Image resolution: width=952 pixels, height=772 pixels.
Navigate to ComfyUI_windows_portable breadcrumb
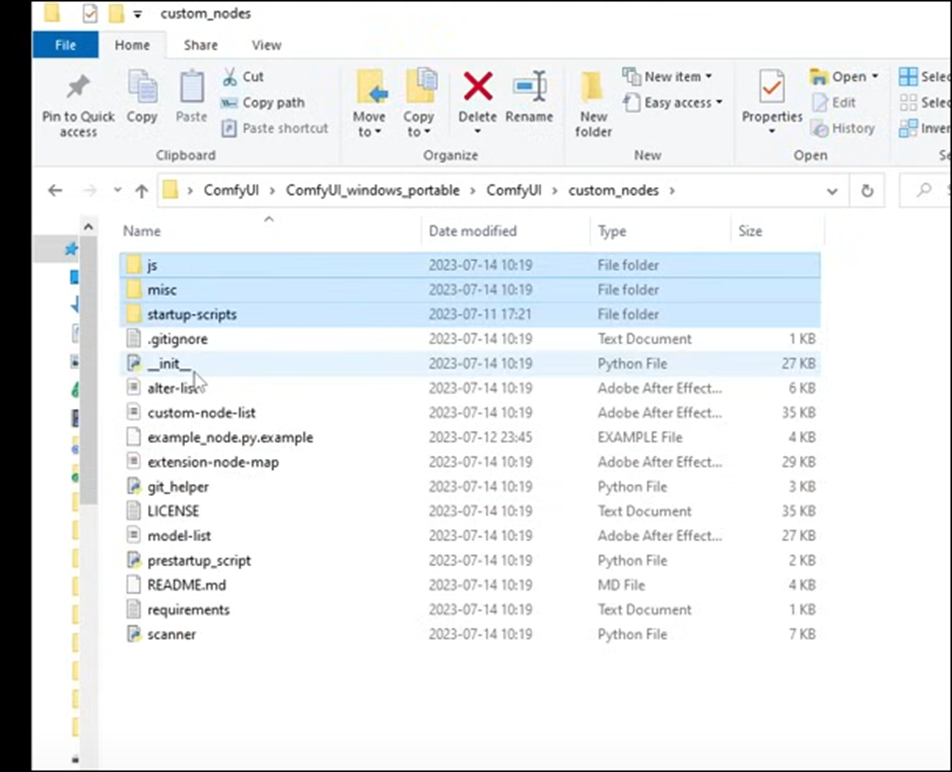tap(372, 191)
